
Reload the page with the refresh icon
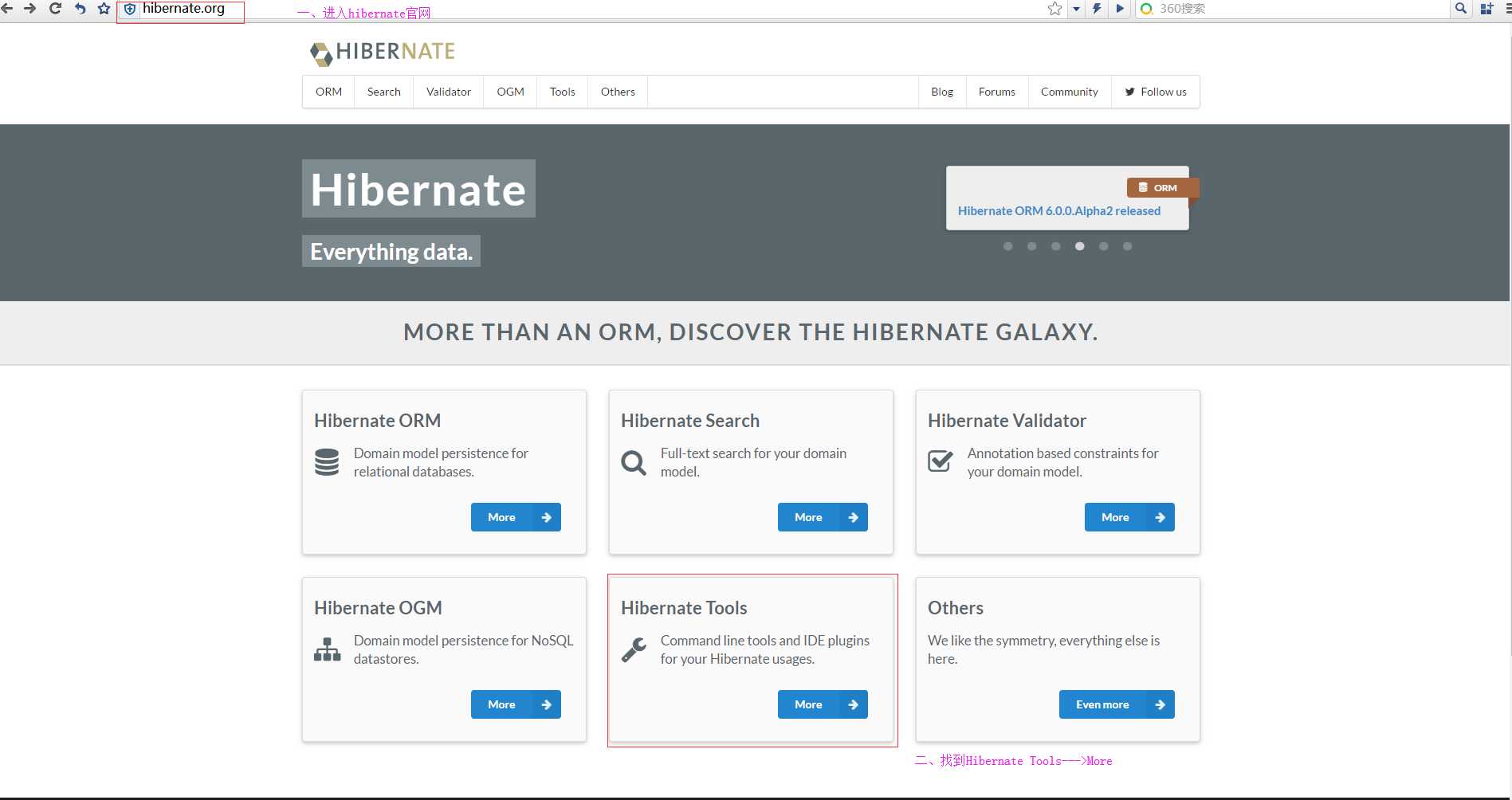click(55, 8)
